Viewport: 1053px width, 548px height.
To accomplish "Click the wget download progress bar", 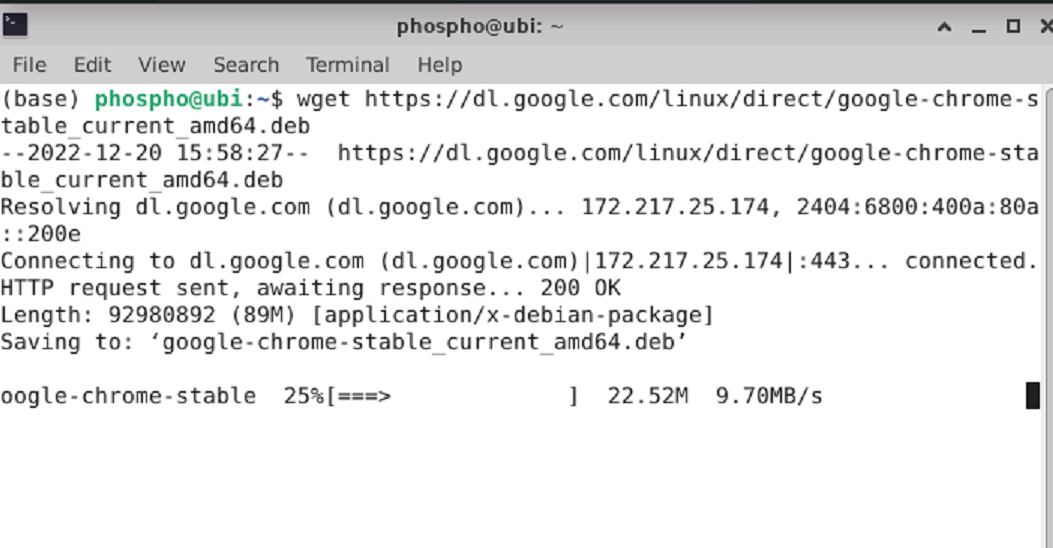I will click(x=452, y=396).
